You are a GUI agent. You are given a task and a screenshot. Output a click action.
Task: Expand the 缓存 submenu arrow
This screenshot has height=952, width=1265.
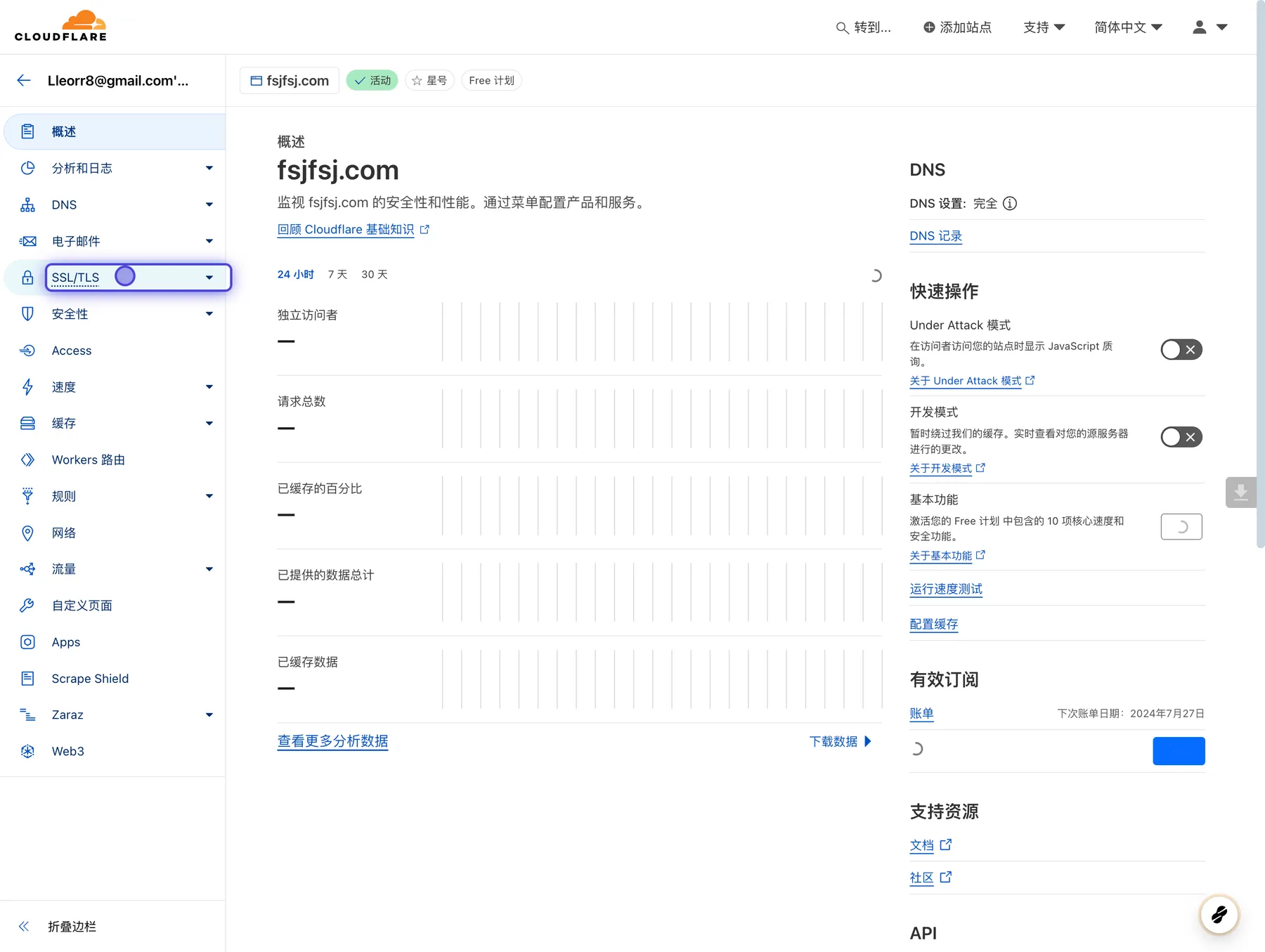pos(209,423)
